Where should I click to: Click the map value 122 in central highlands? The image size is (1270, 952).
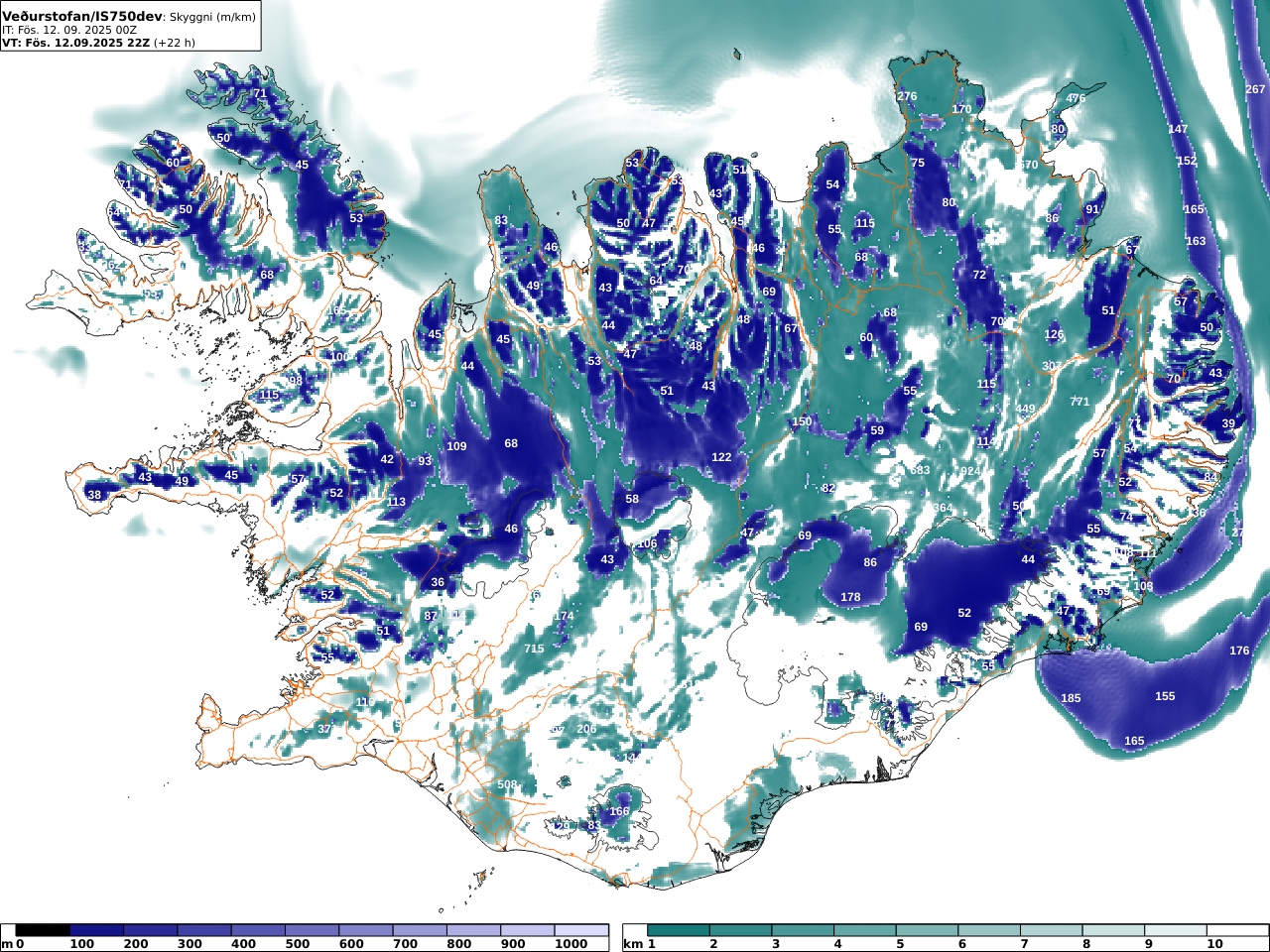pos(721,457)
